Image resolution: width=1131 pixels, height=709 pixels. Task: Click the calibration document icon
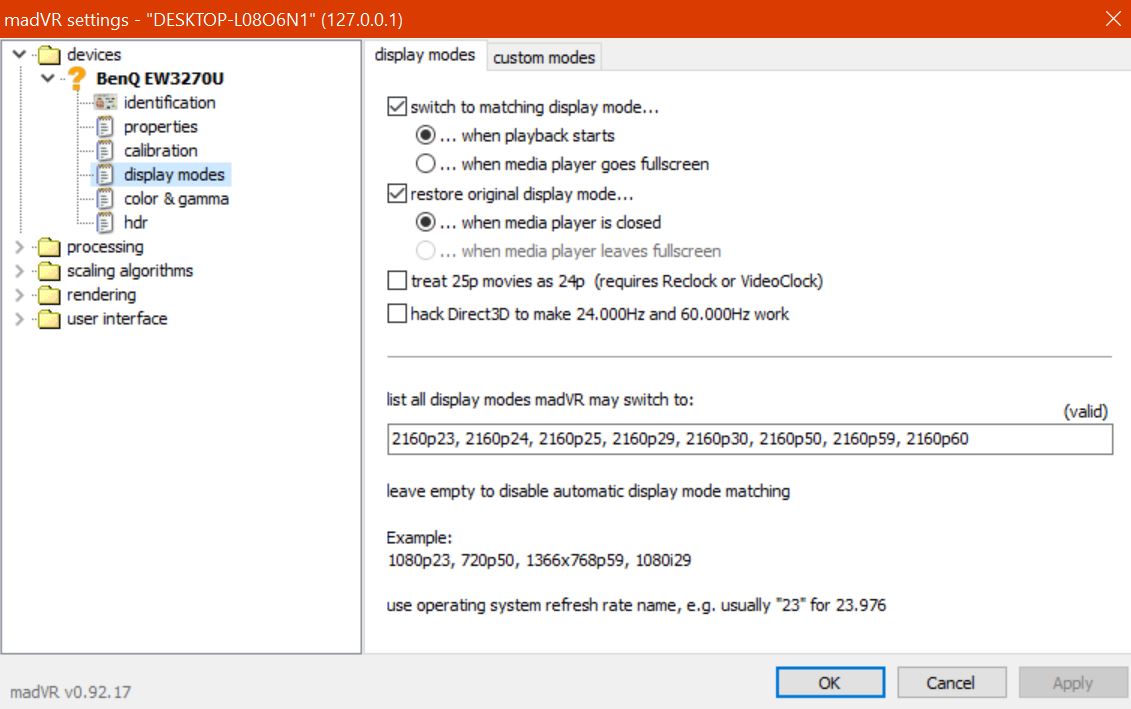(105, 151)
